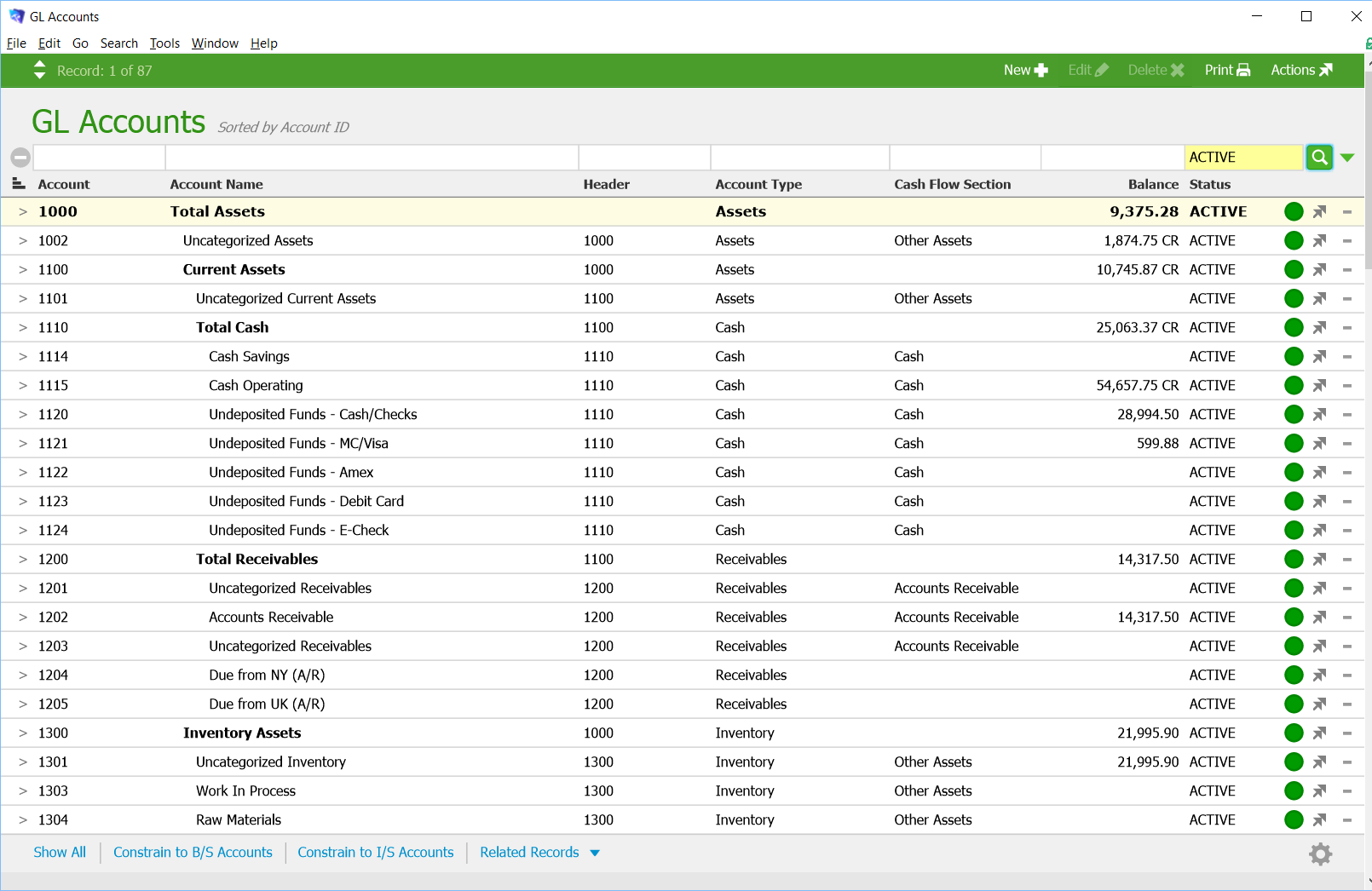Open the Tools menu
This screenshot has height=891, width=1372.
click(164, 43)
